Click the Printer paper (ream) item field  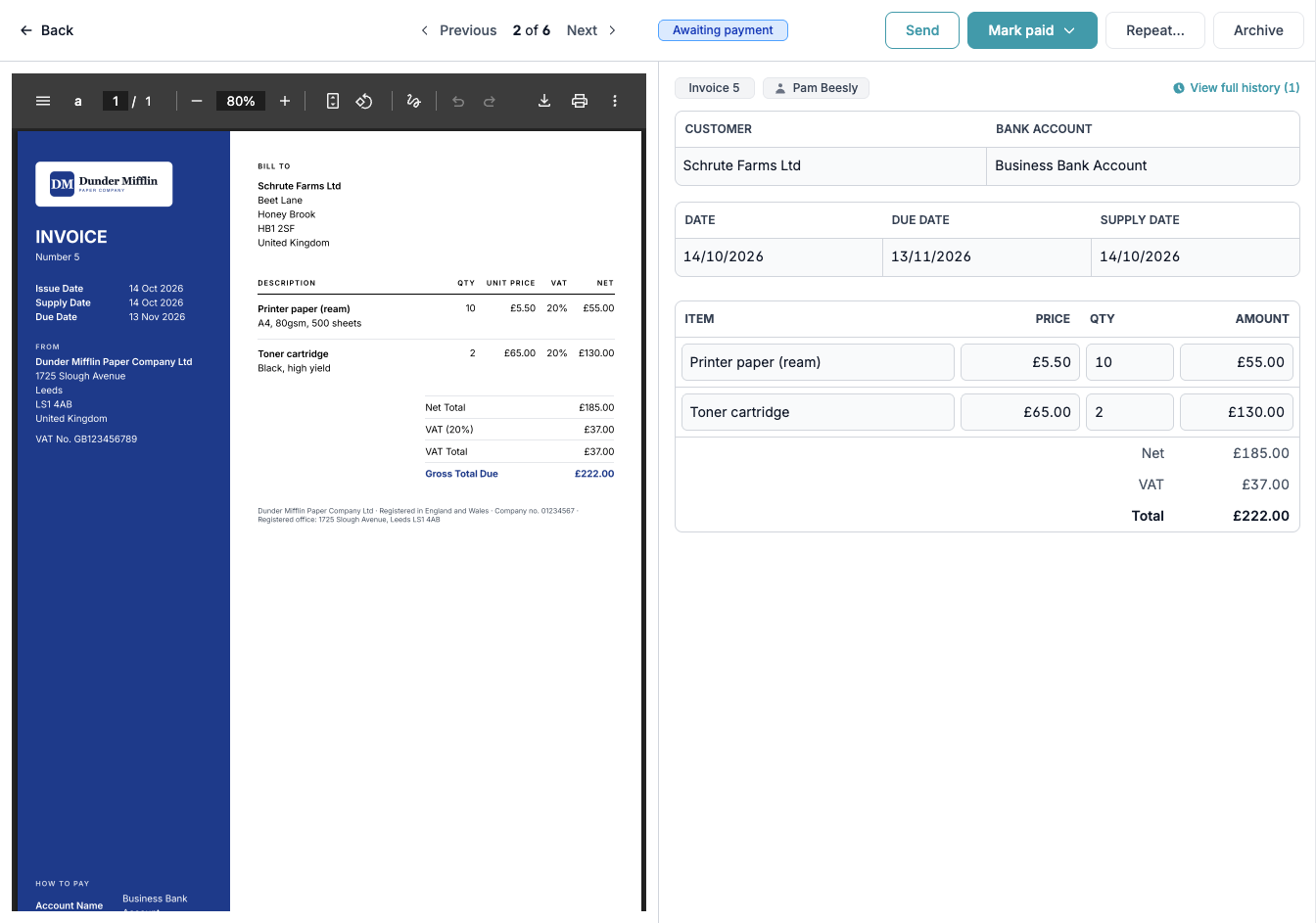coord(818,362)
